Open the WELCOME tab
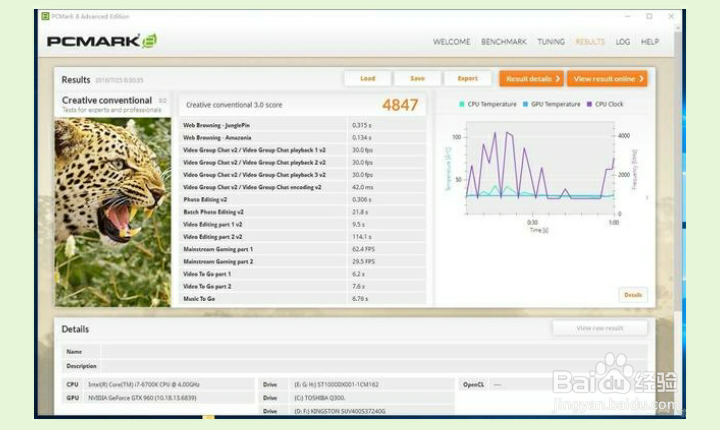Viewport: 720px width, 430px height. tap(451, 42)
